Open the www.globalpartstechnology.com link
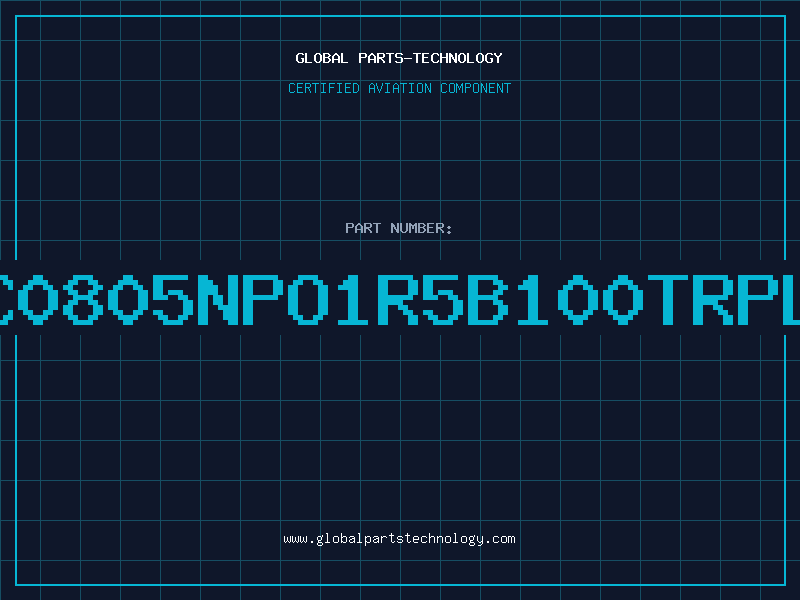 [x=399, y=539]
